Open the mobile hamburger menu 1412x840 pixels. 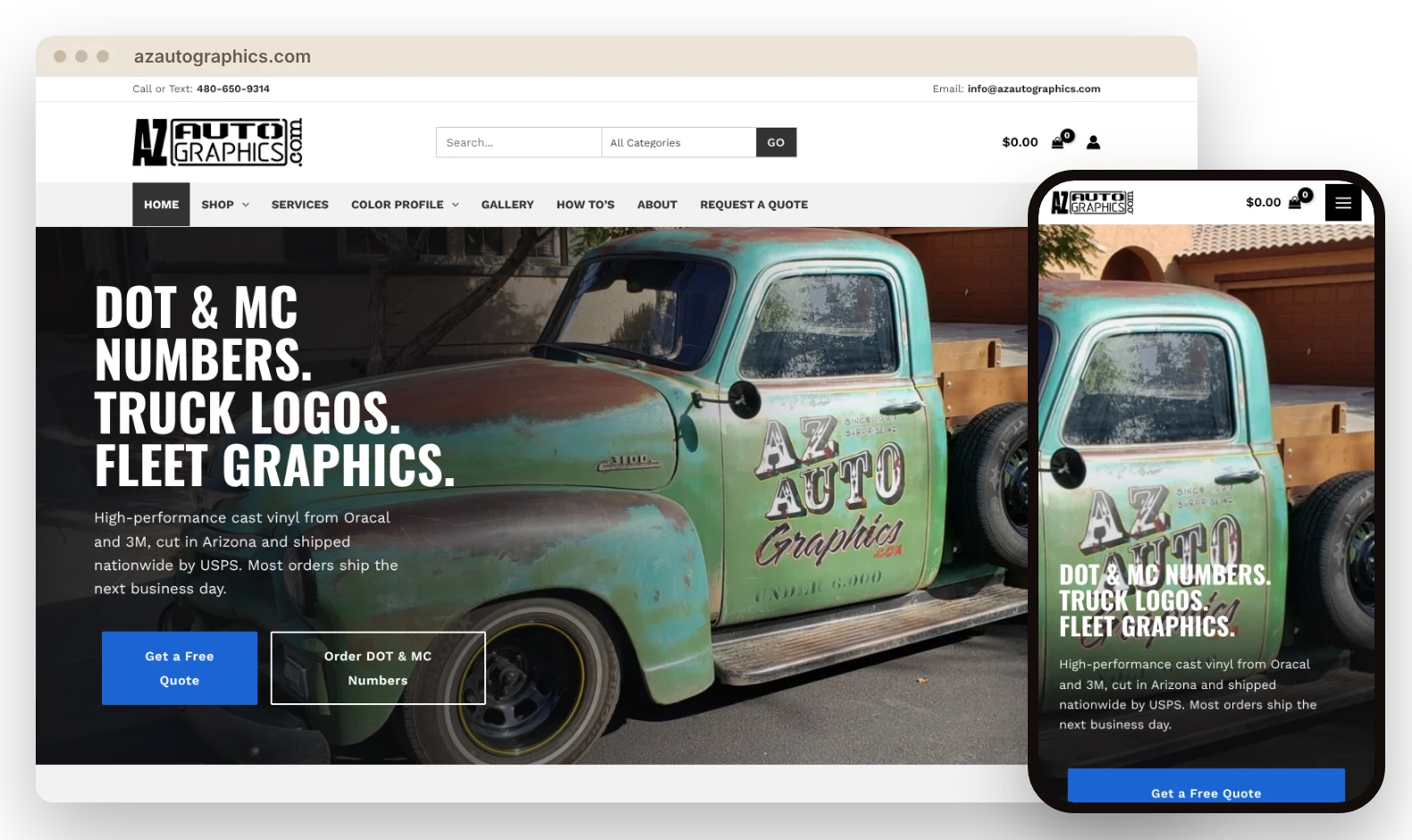pos(1342,203)
